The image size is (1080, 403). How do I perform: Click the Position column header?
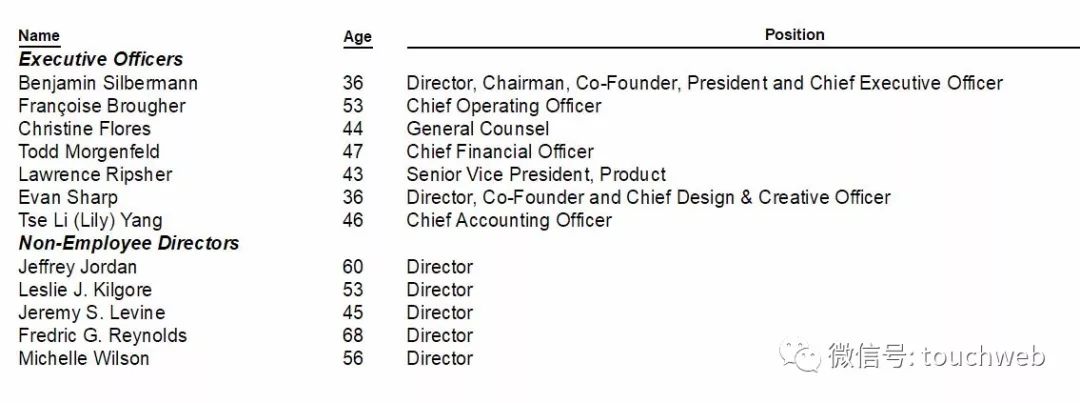[x=794, y=34]
